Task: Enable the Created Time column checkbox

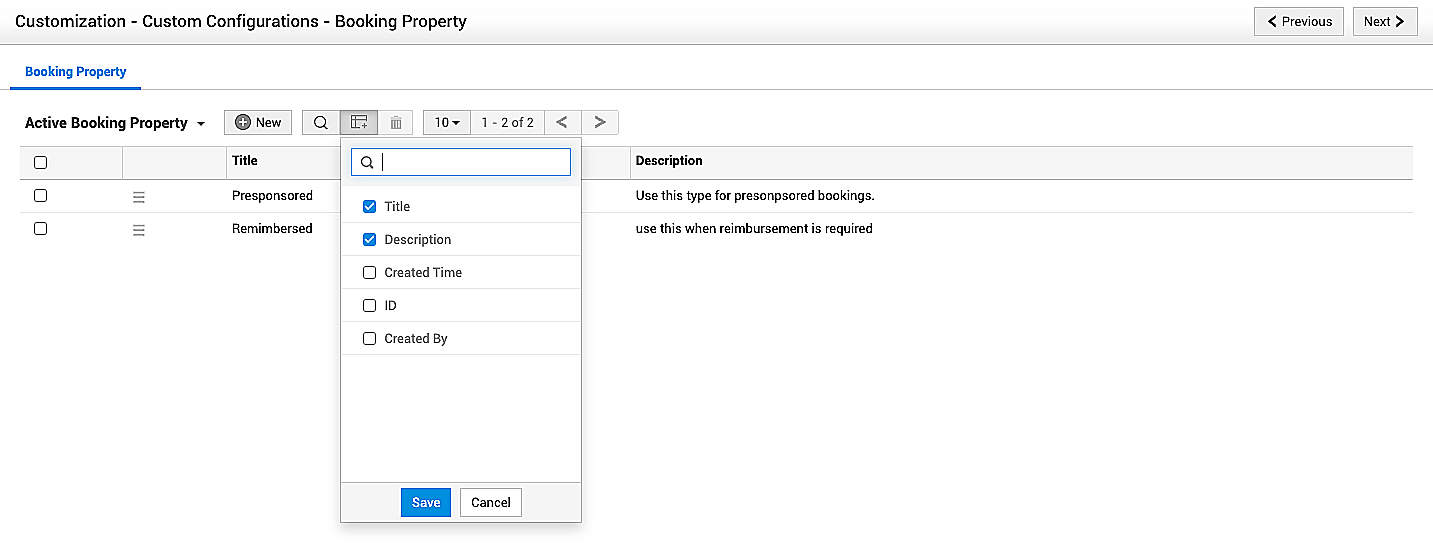Action: click(369, 272)
